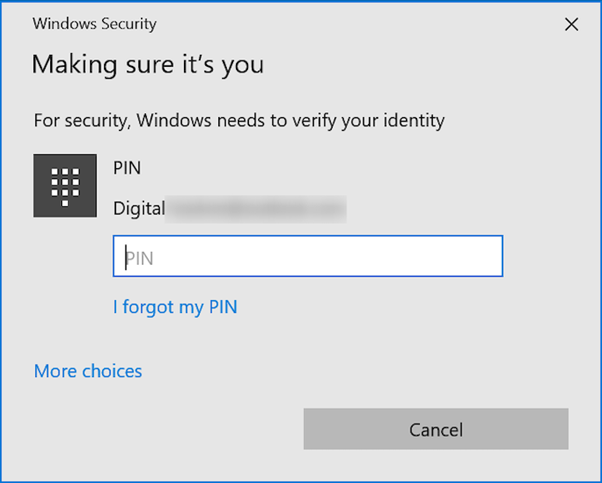Image resolution: width=602 pixels, height=483 pixels.
Task: Close the Windows Security dialog
Action: 571,25
